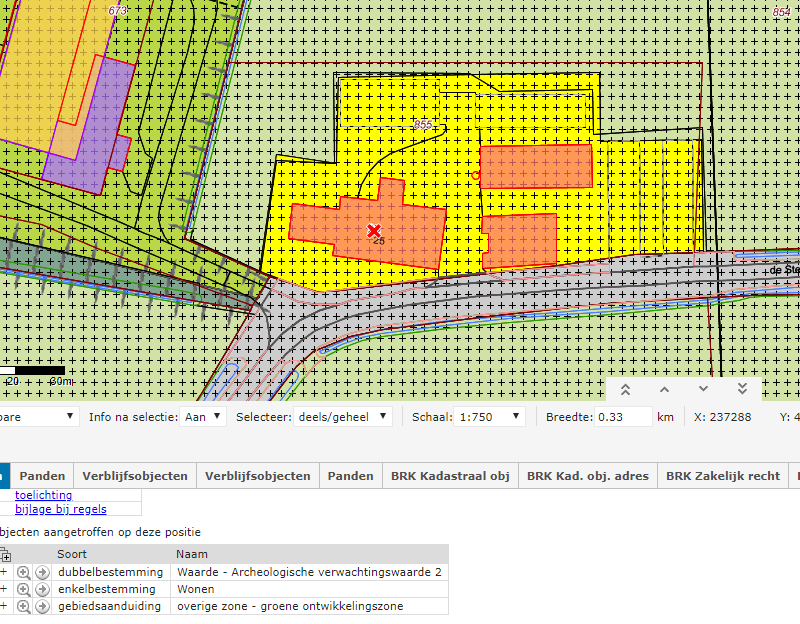Switch to the BRK Kad. obj. adres tab
The image size is (800, 624).
tap(588, 476)
